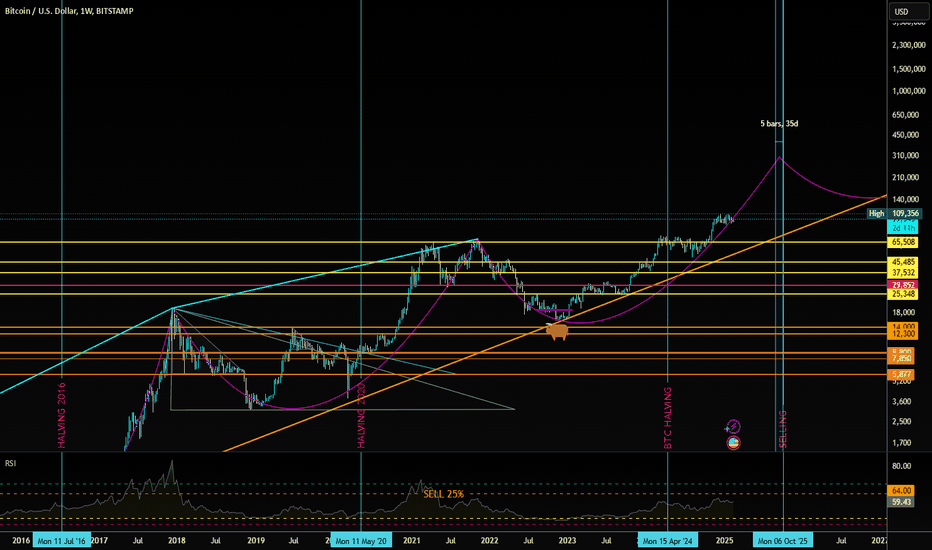Select the 'BTC HALVING' vertical line label

pyautogui.click(x=667, y=417)
